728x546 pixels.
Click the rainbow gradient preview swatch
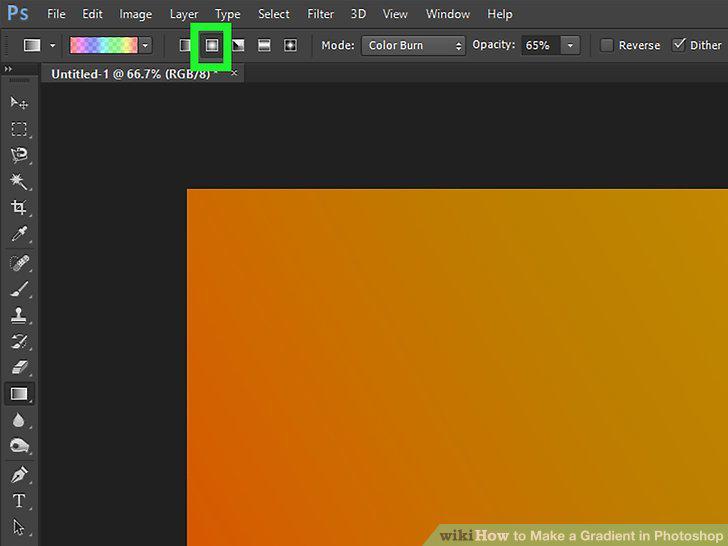[104, 46]
